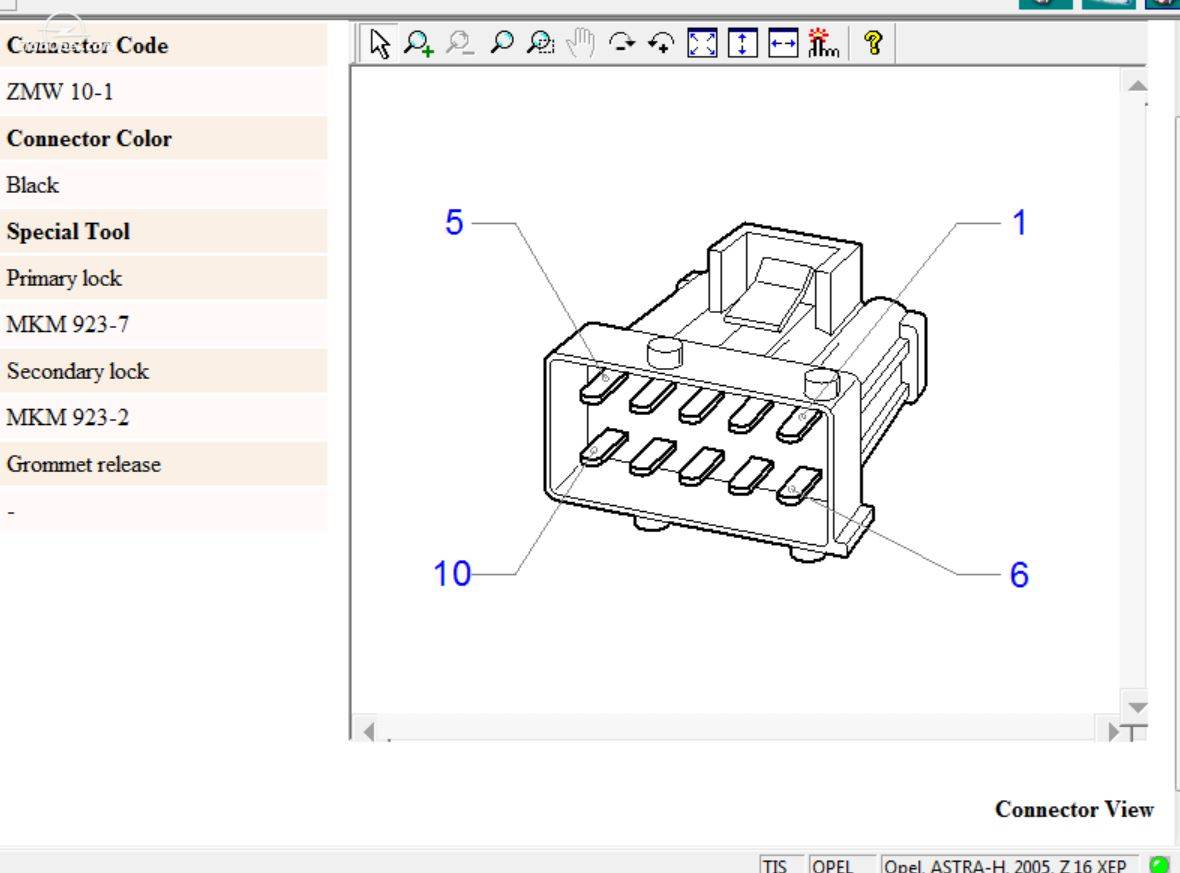Click the zoom out magnifier tool
The width and height of the screenshot is (1180, 873).
(x=460, y=43)
